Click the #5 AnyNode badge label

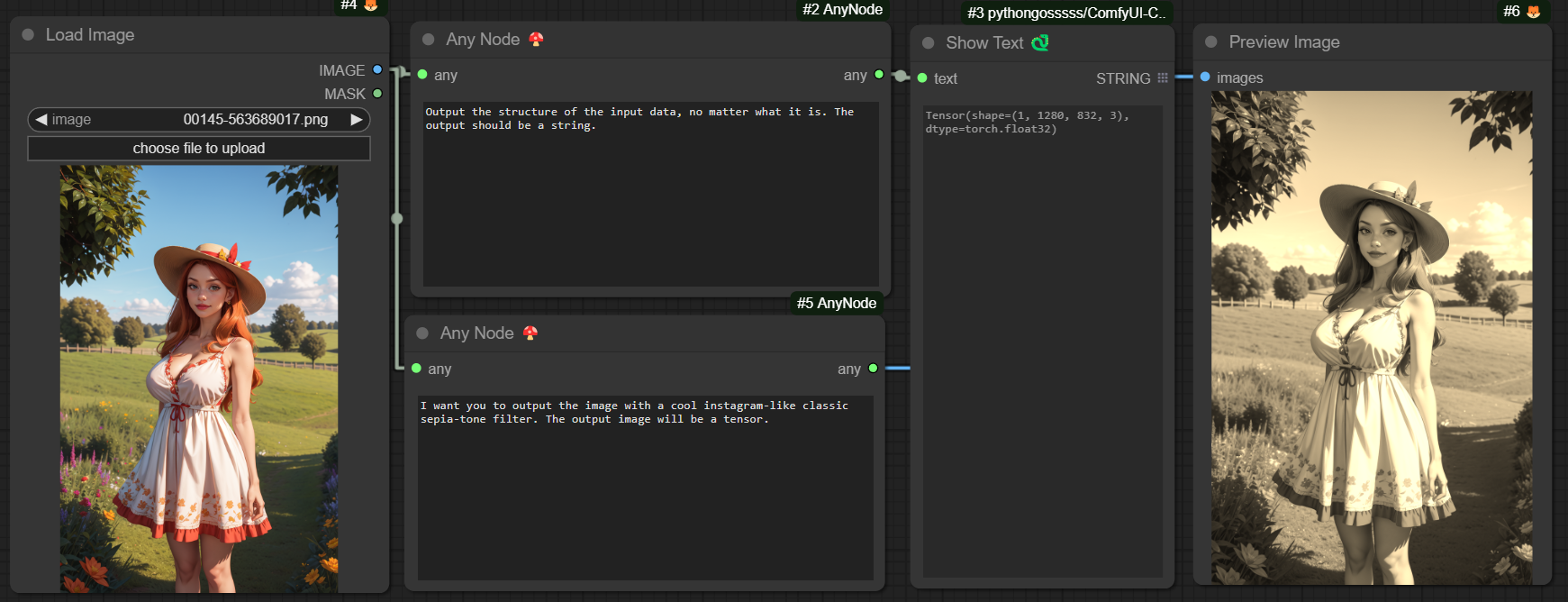coord(837,303)
